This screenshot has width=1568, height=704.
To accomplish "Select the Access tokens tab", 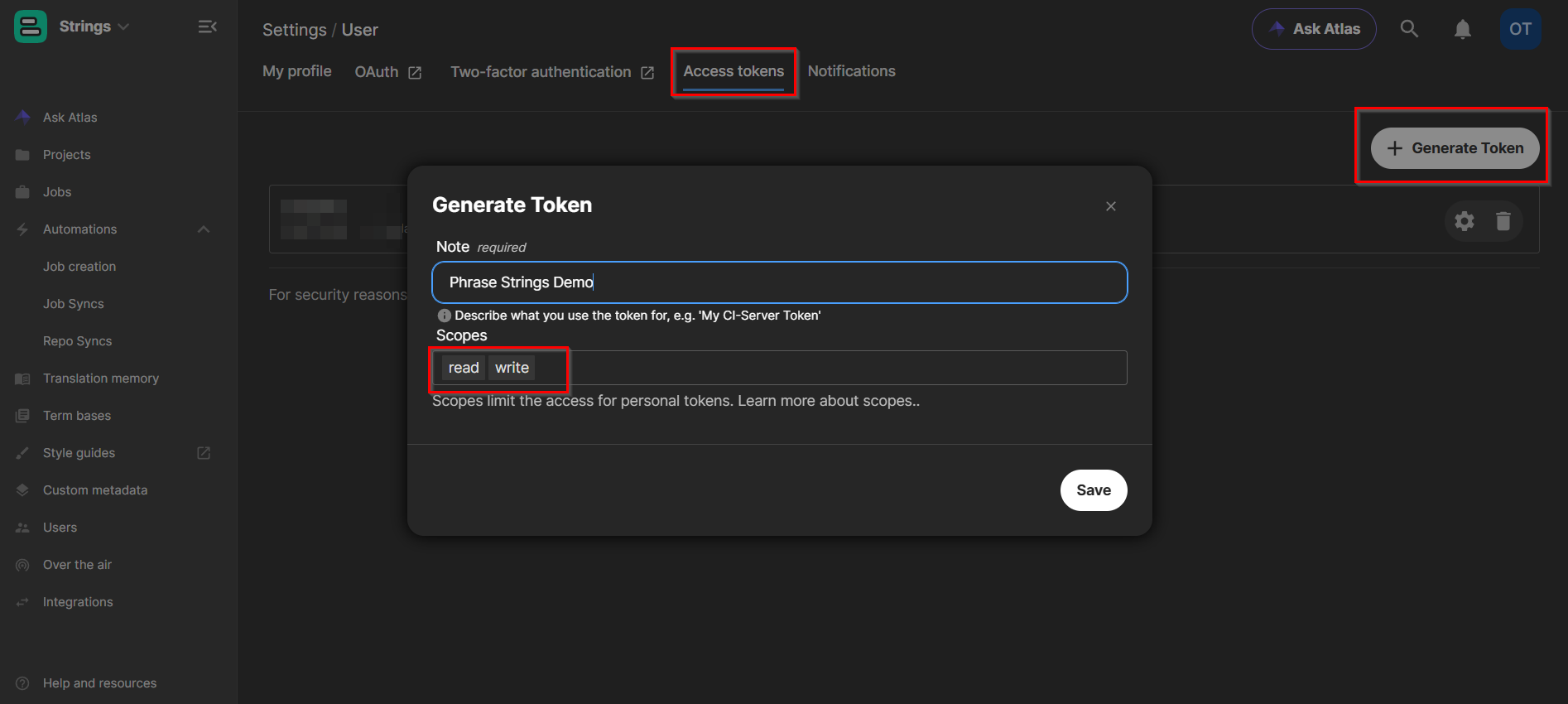I will pos(733,71).
